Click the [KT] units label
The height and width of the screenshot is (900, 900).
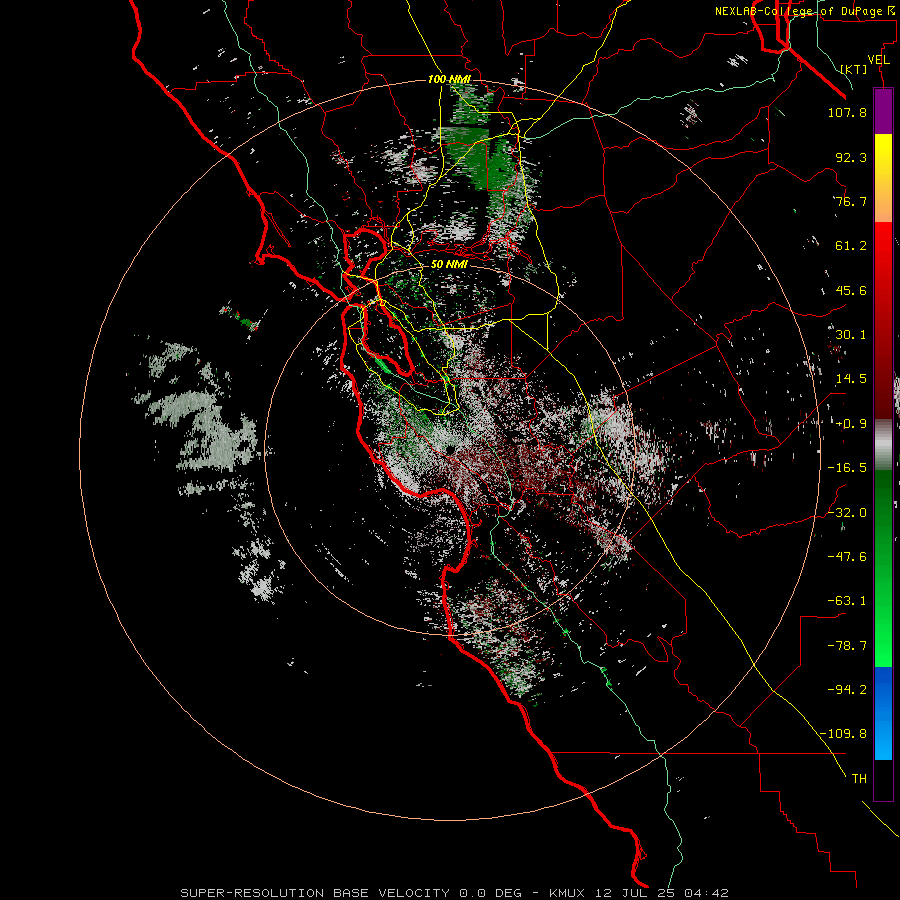(x=854, y=69)
